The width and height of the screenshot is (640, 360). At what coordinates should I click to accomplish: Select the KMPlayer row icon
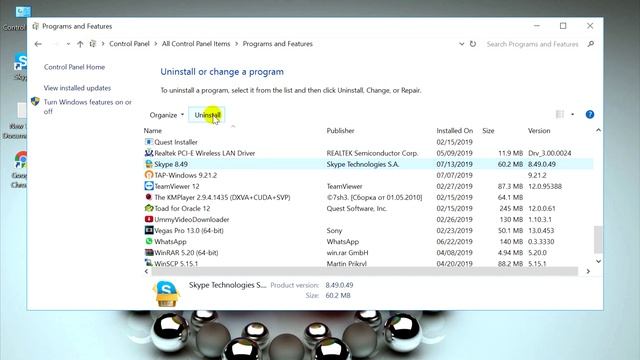pos(149,197)
